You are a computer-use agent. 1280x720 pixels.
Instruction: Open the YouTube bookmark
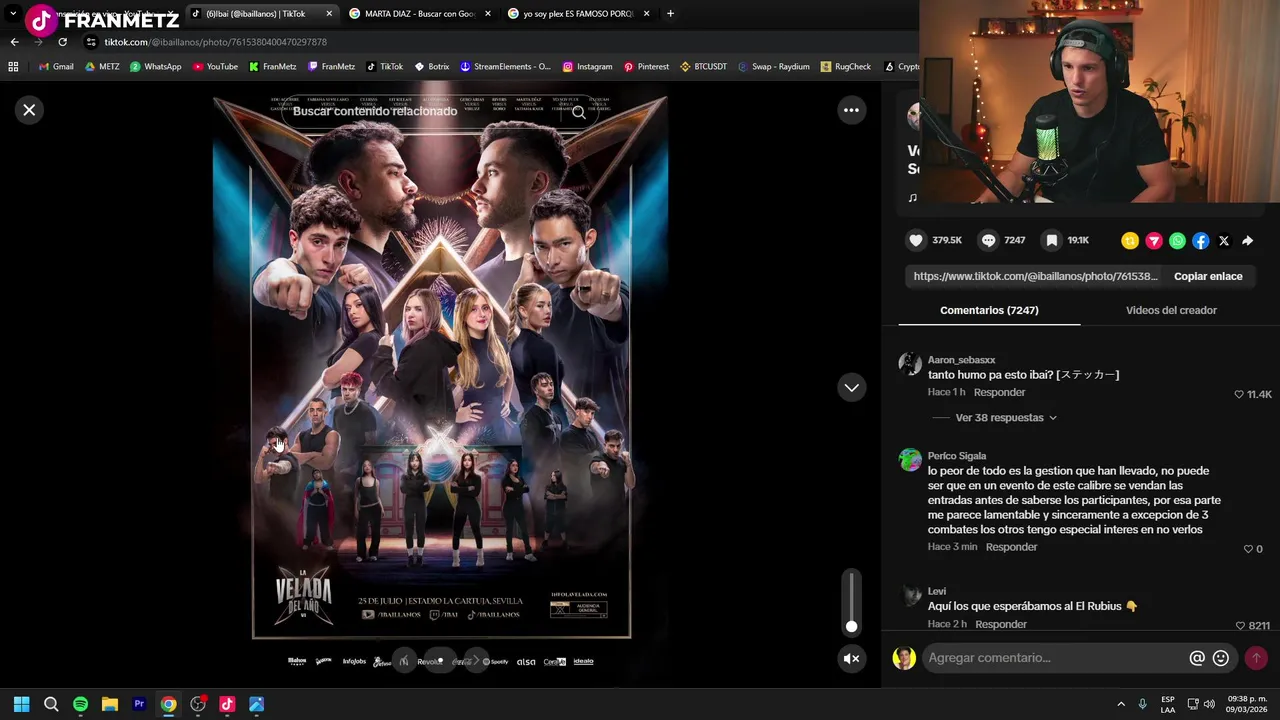215,67
